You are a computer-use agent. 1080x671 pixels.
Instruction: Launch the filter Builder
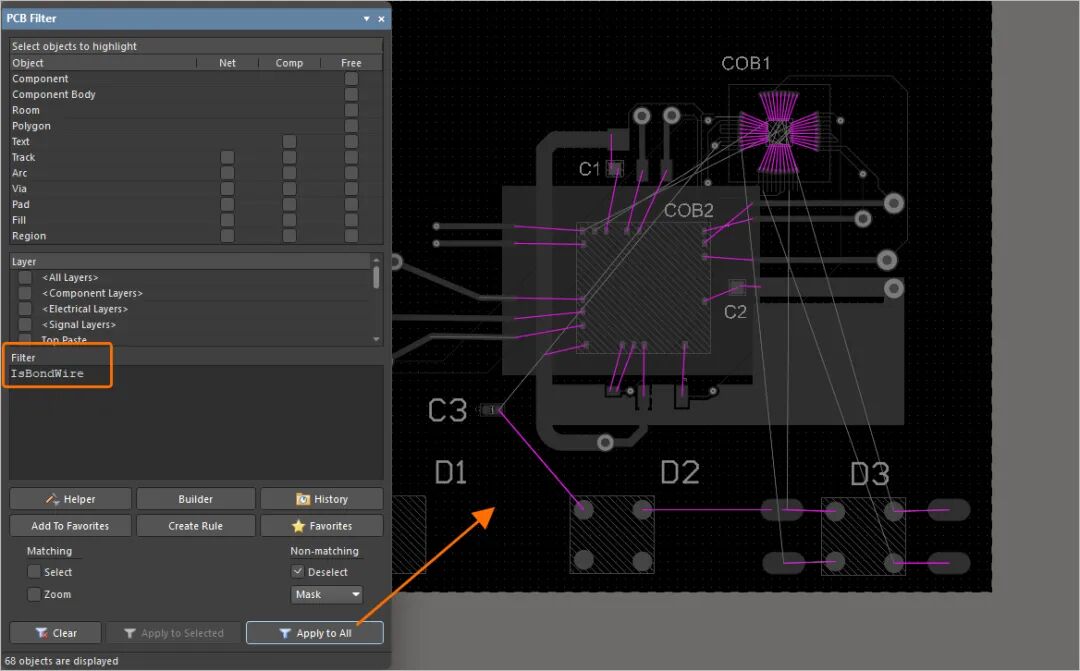[x=196, y=499]
